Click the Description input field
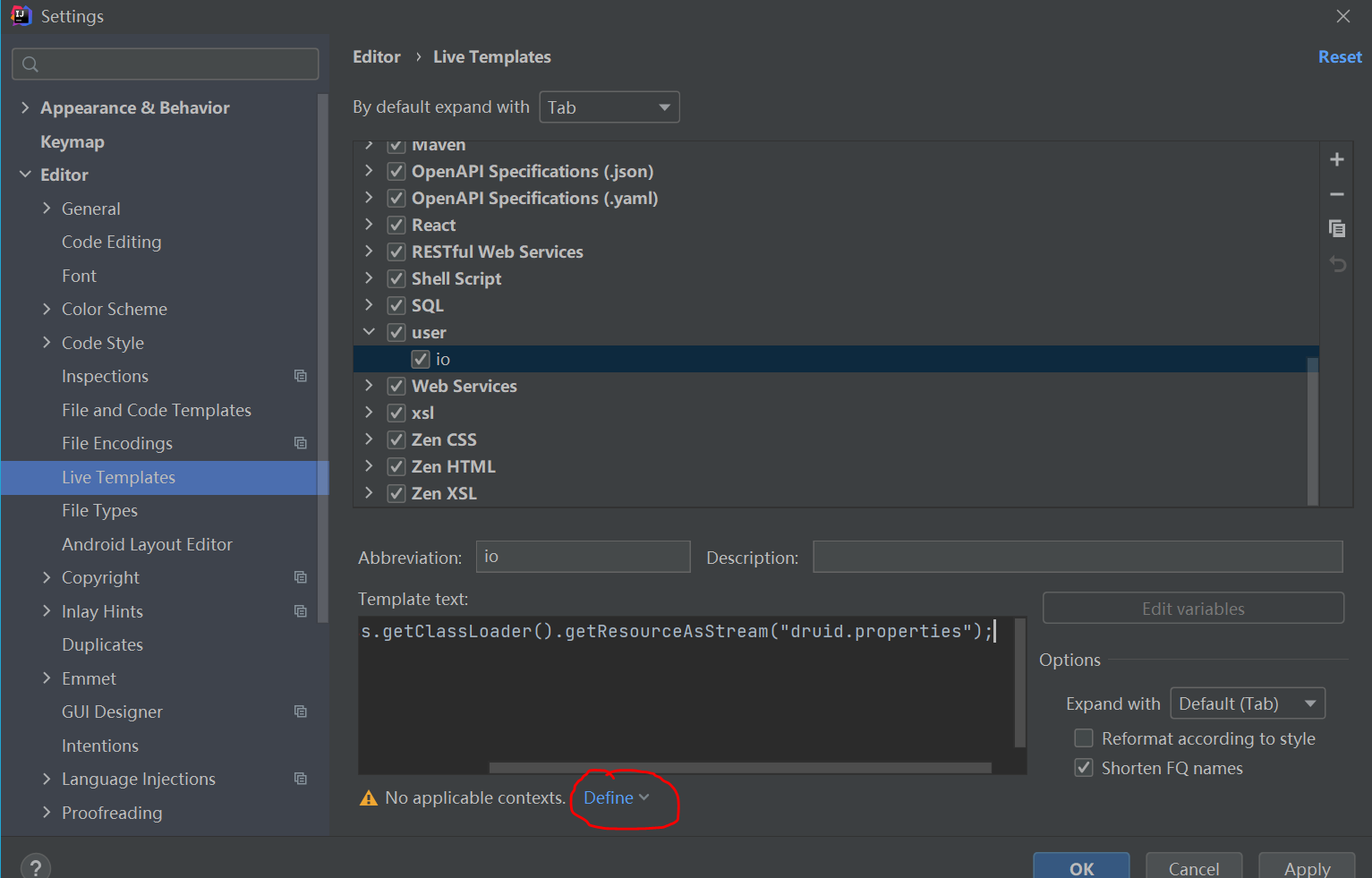The height and width of the screenshot is (878, 1372). 1078,557
